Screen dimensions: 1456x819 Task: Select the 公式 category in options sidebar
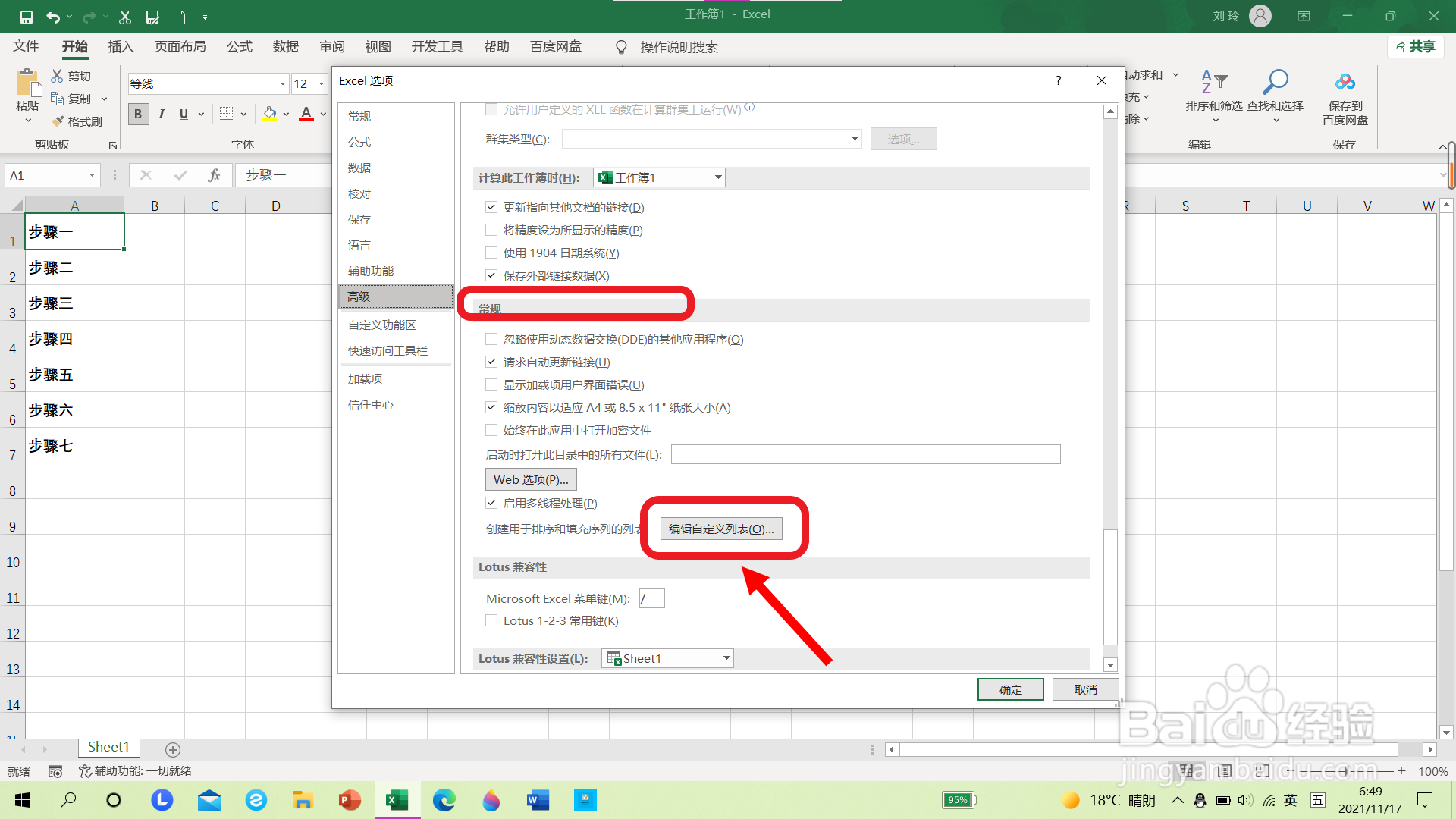point(359,142)
